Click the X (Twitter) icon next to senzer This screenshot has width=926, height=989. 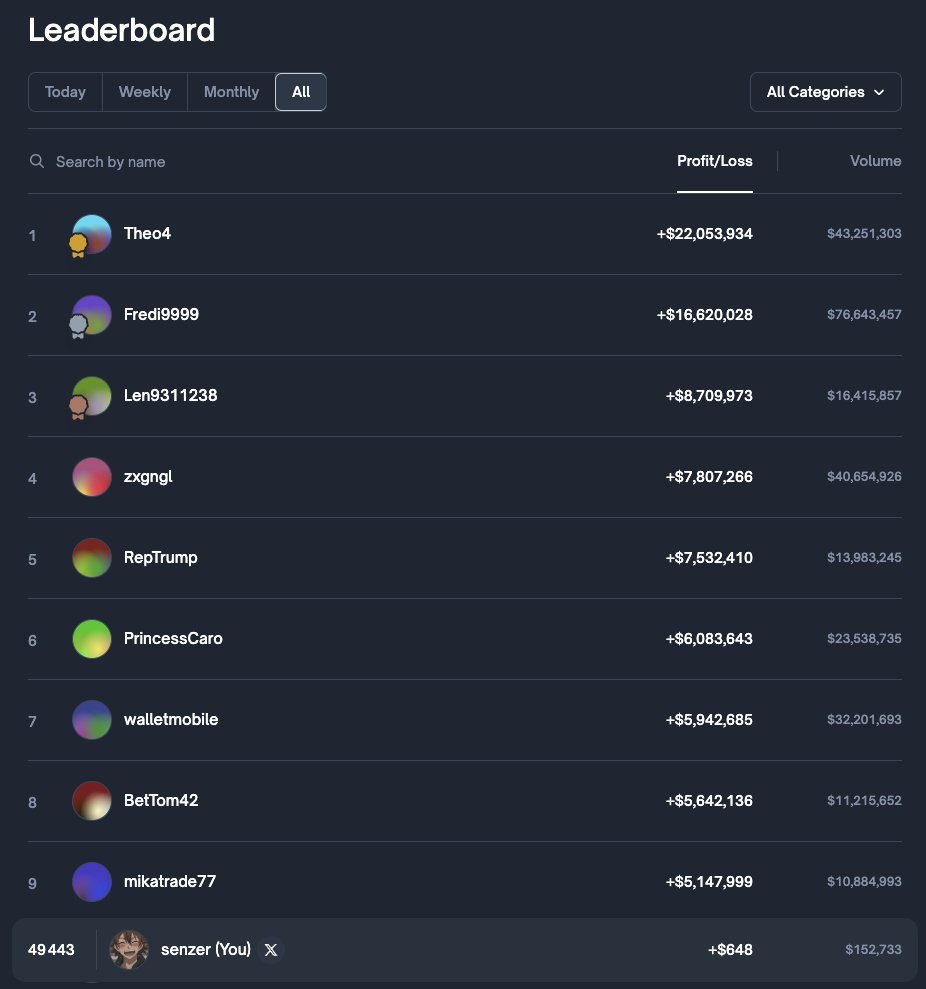coord(271,950)
